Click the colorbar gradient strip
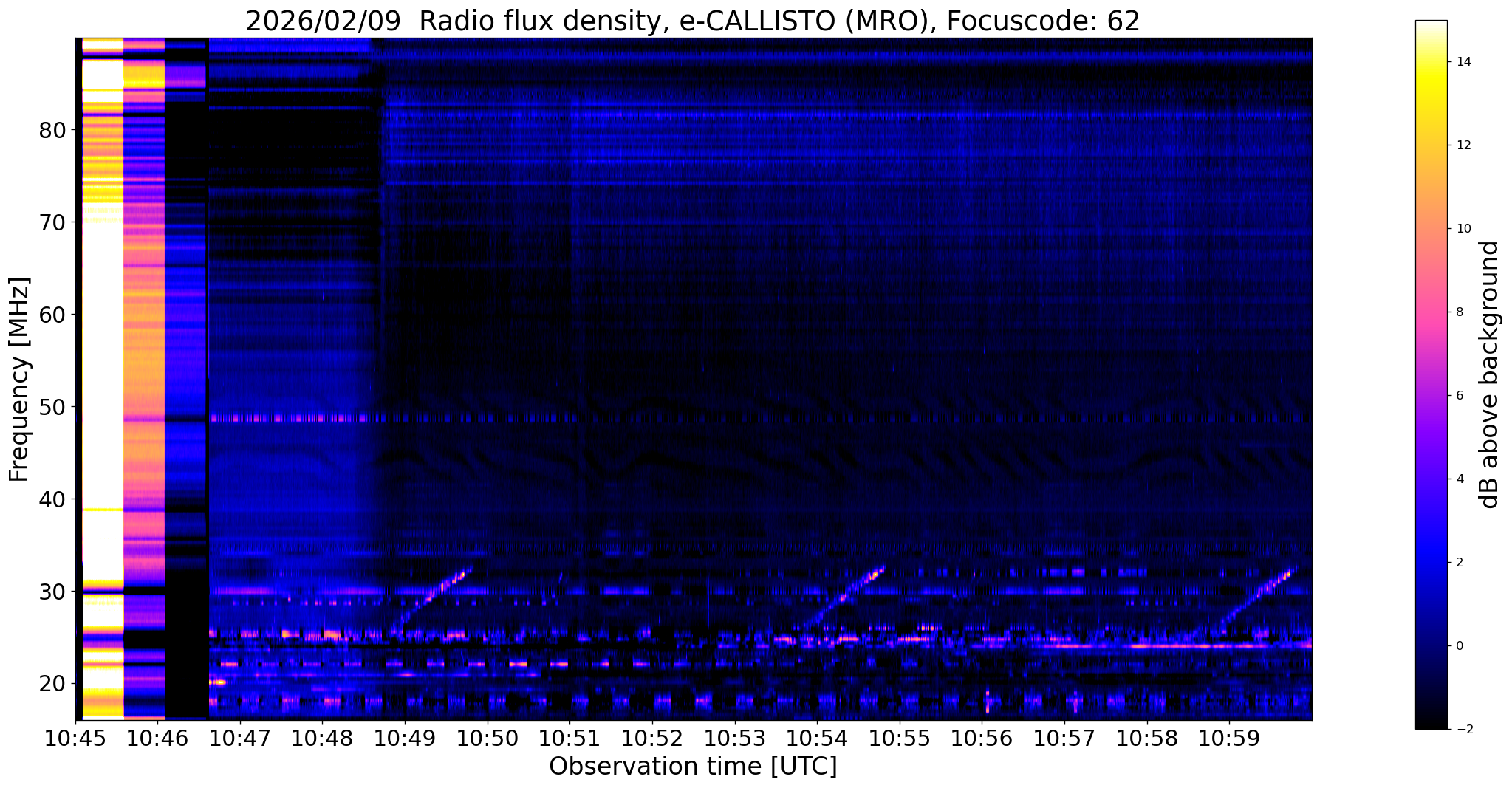This screenshot has width=1512, height=788. tap(1431, 374)
